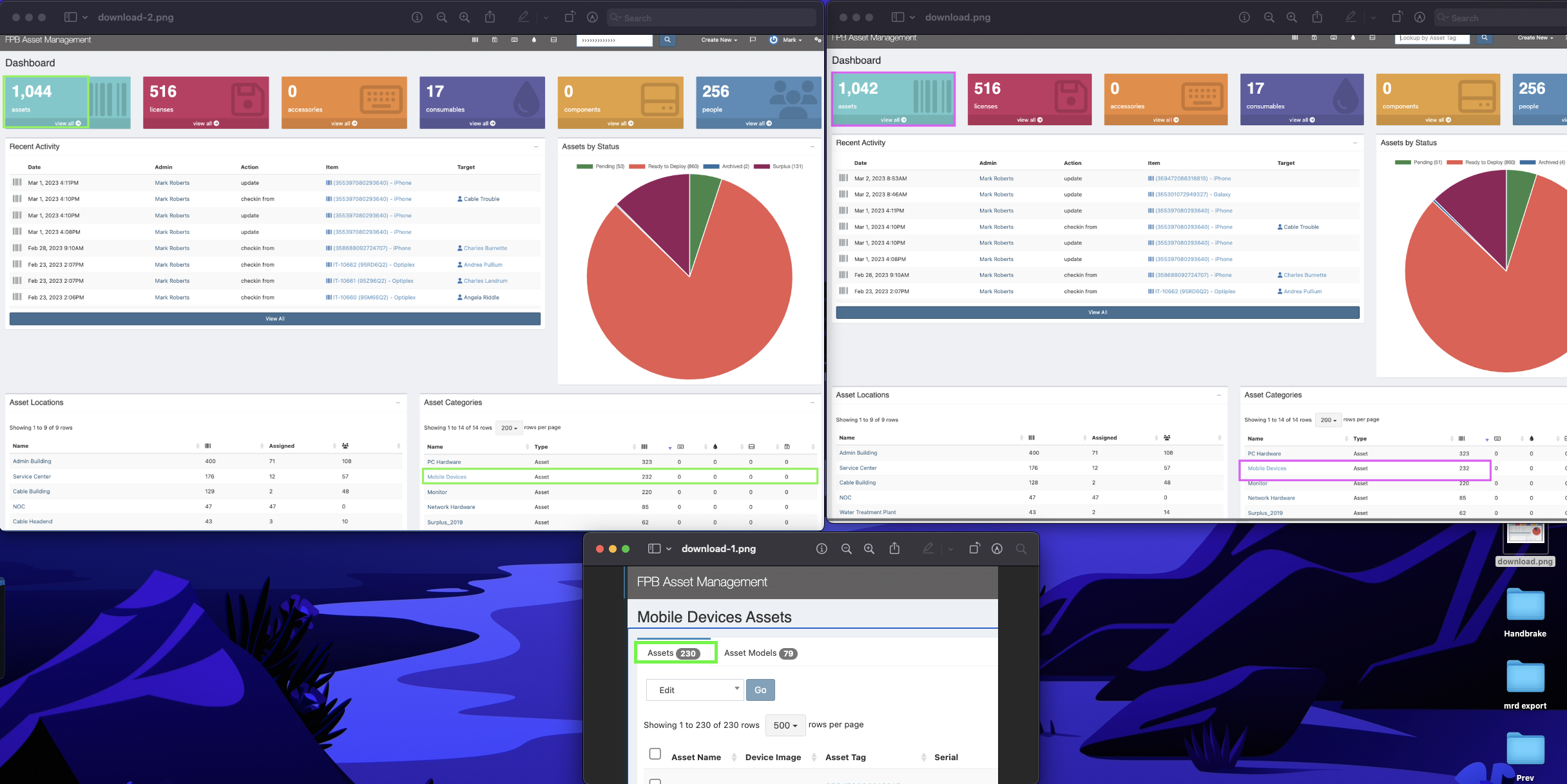This screenshot has width=1567, height=784.
Task: Open the Licenses floppy-disk icon in the navbar
Action: 495,39
